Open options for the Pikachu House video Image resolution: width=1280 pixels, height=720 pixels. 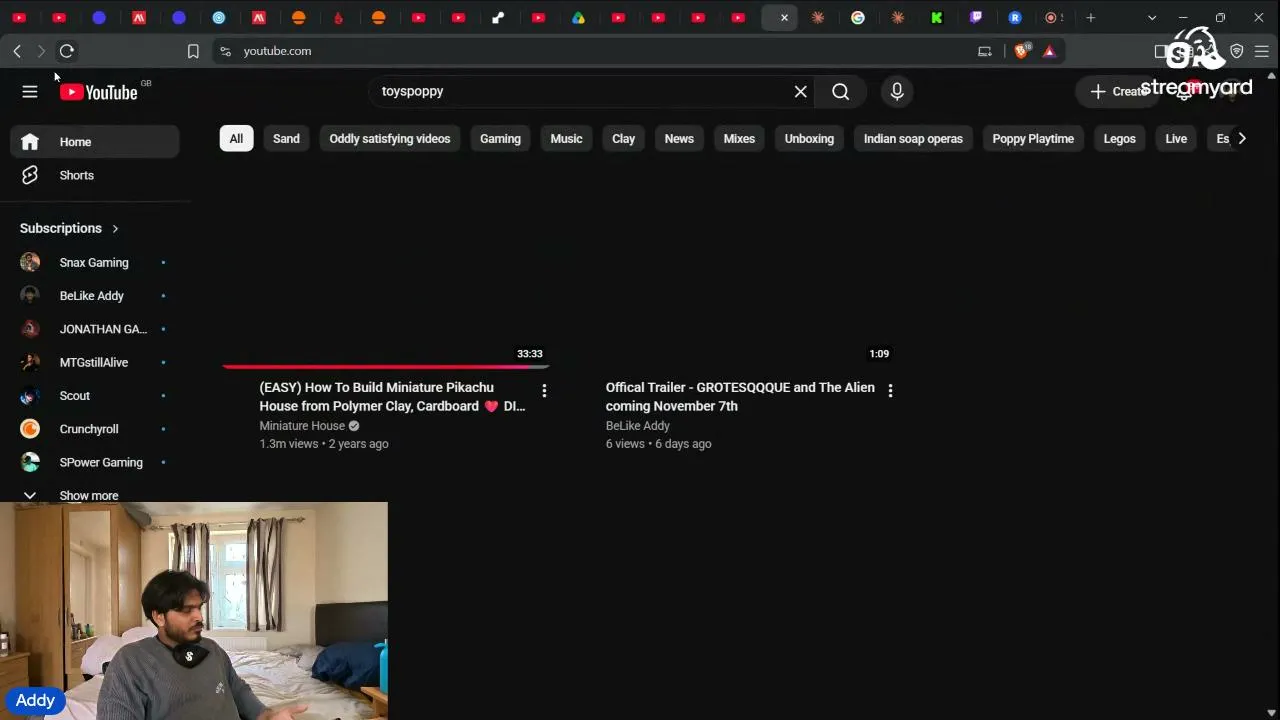544,390
